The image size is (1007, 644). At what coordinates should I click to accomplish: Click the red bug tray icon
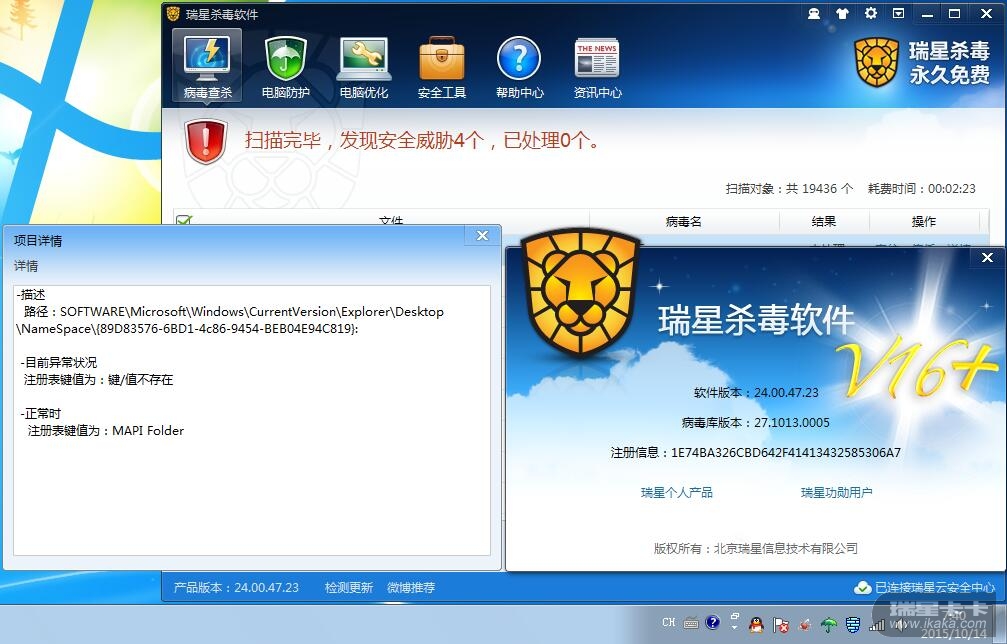(x=805, y=624)
